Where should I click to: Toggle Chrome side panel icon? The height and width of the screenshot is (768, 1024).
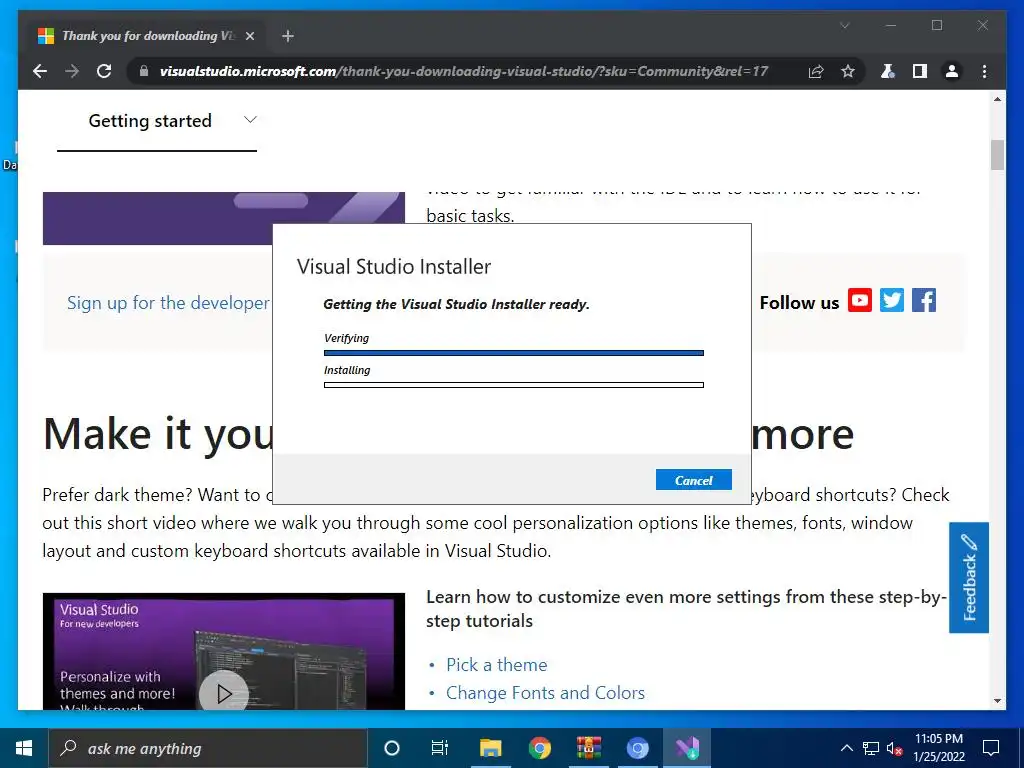[920, 71]
